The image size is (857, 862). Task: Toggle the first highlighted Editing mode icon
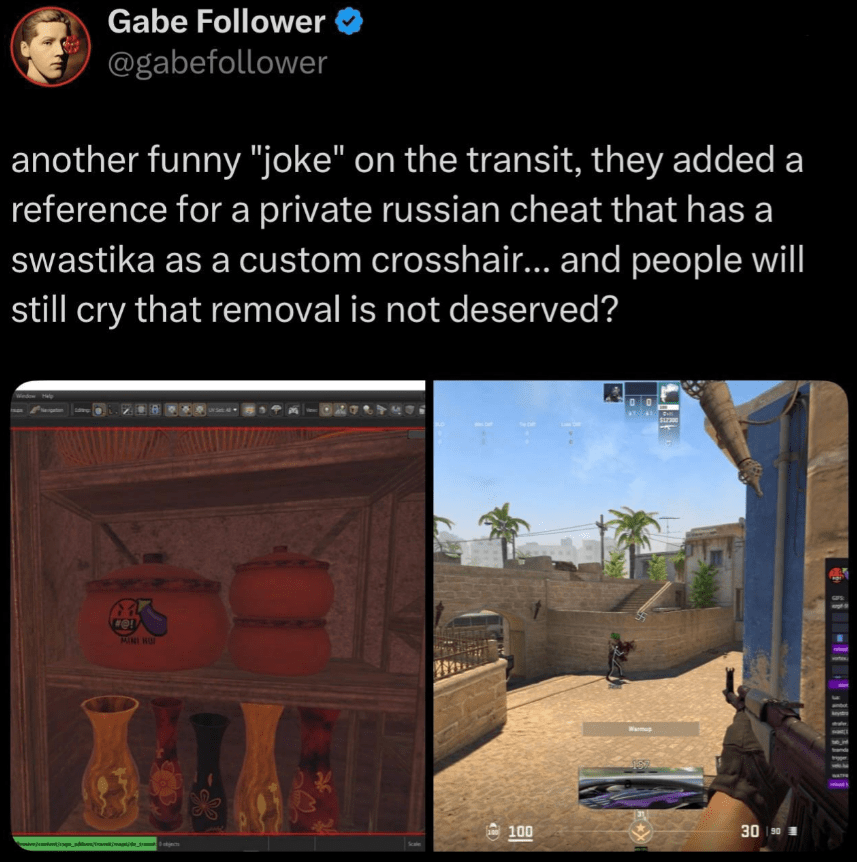click(x=98, y=410)
